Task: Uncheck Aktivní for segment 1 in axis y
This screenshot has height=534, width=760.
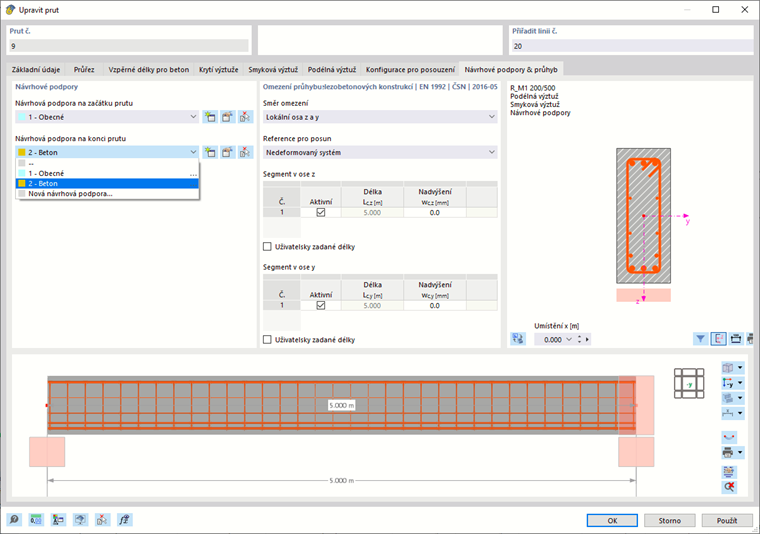Action: point(321,305)
